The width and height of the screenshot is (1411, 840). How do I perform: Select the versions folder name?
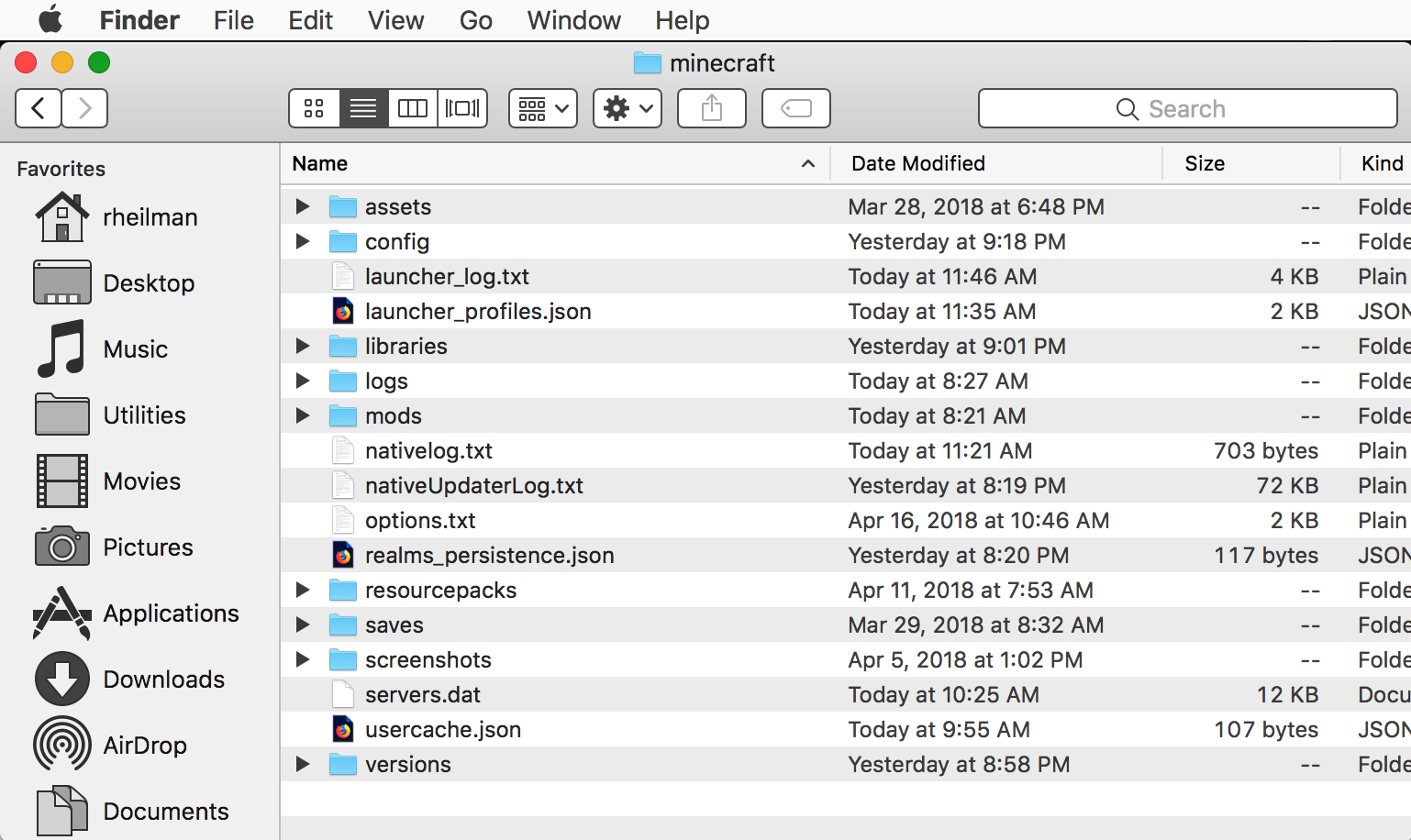tap(408, 764)
